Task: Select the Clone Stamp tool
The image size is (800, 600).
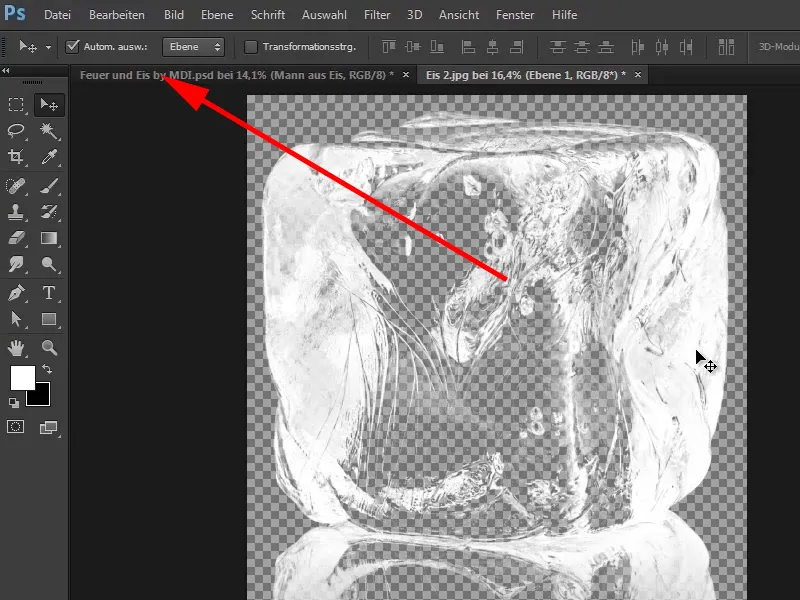Action: coord(16,212)
